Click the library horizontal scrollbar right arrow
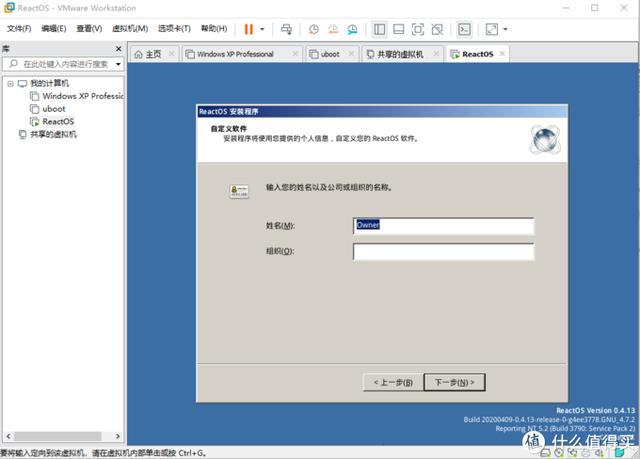 [118, 436]
